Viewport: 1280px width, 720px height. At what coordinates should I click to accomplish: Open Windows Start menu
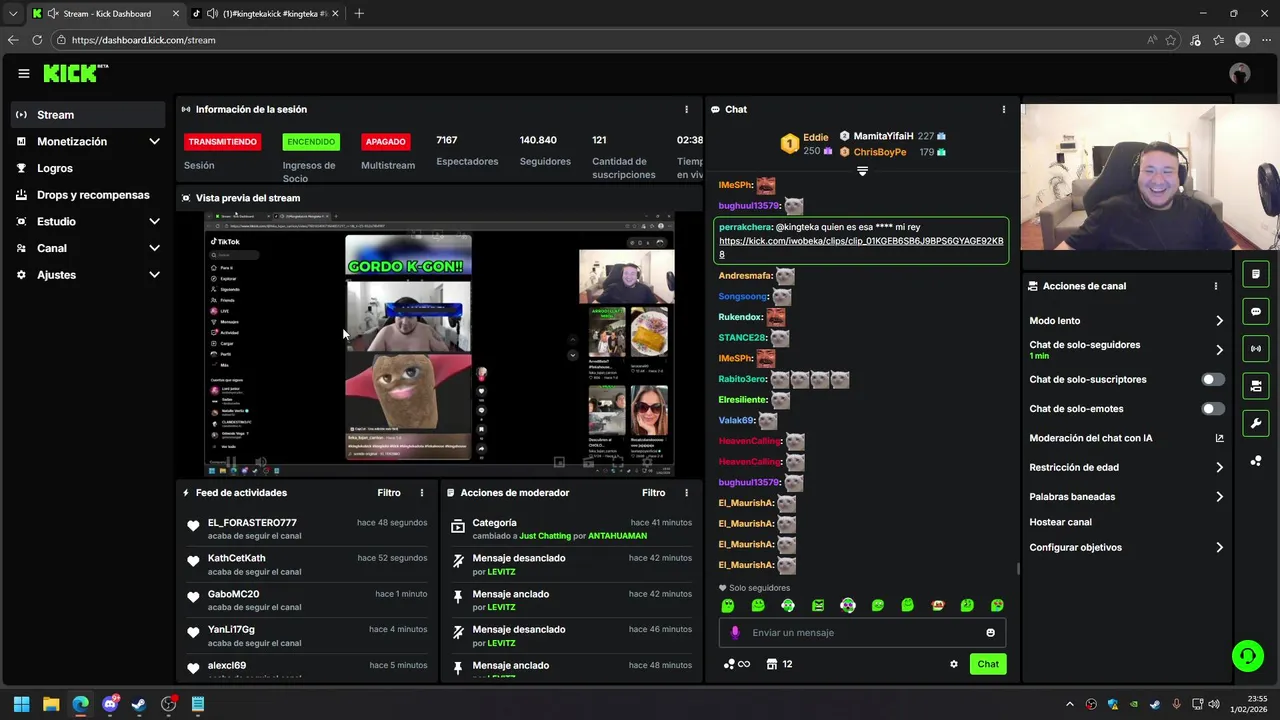21,704
